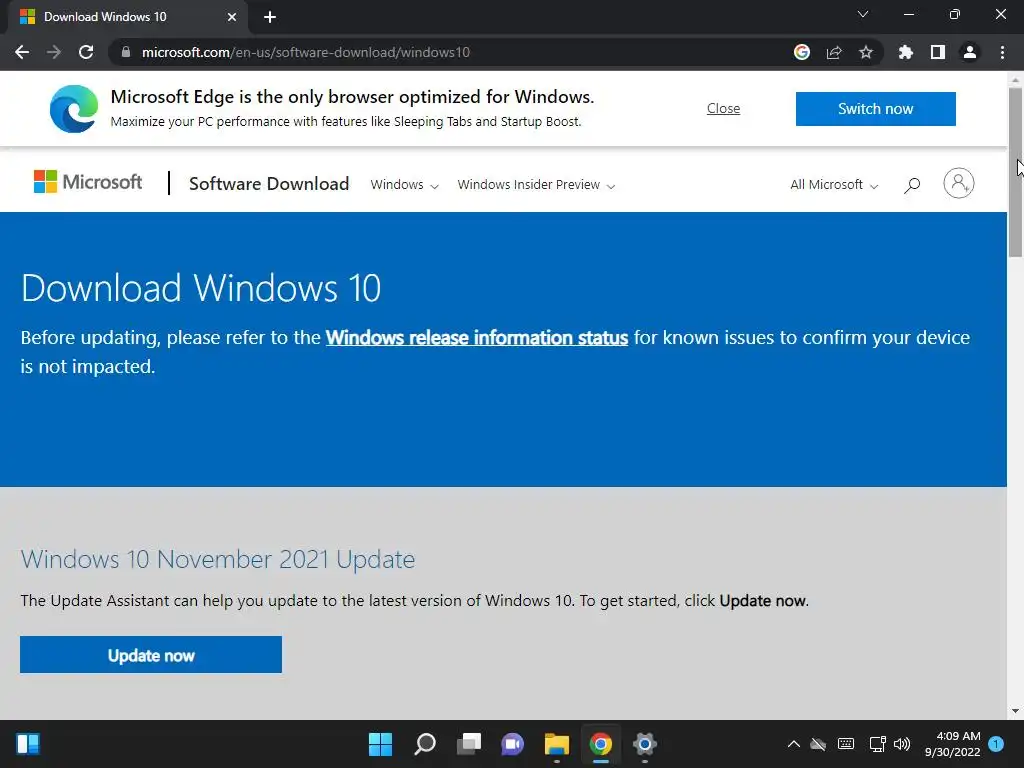The image size is (1024, 768).
Task: Share this page using the share icon
Action: coord(834,52)
